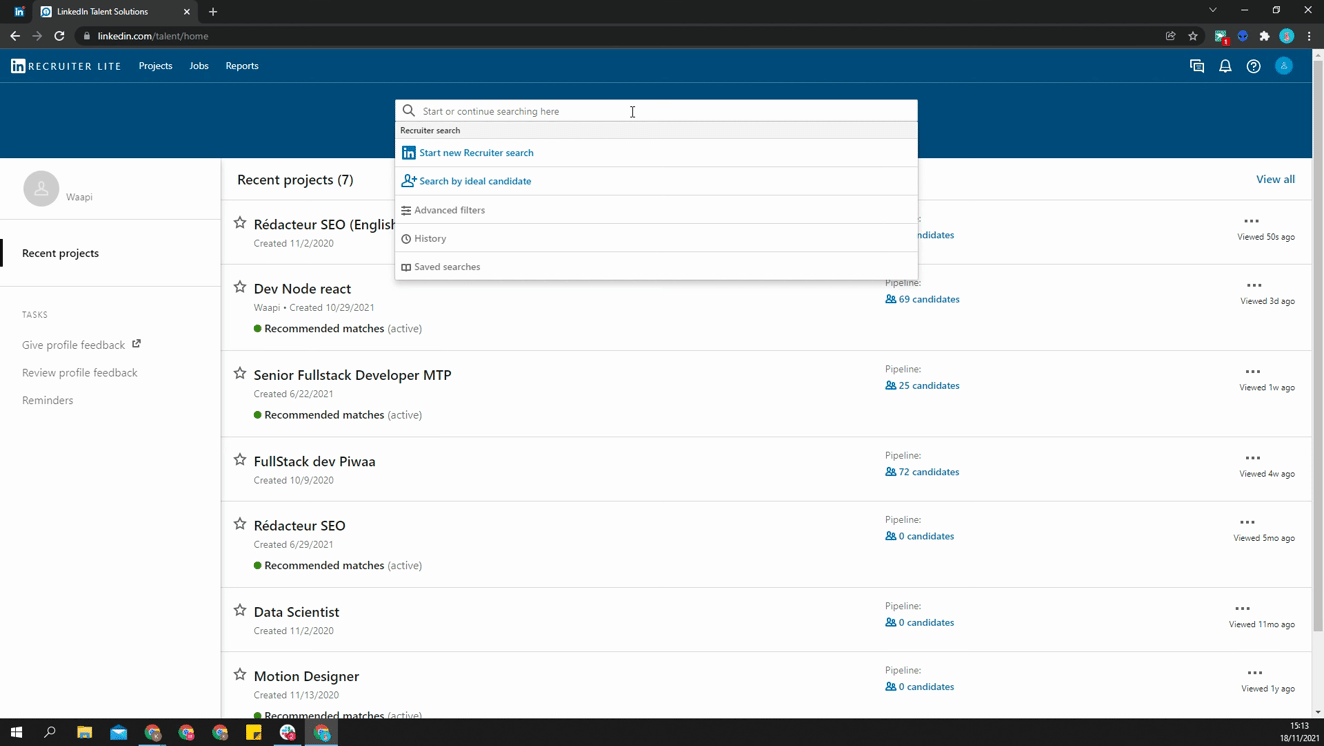Reload the page
Screen dimensions: 1324x746
59,36
